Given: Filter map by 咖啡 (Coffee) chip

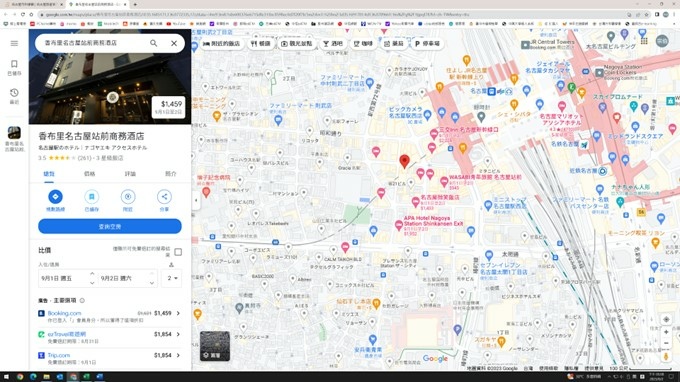Looking at the screenshot, I should [x=363, y=43].
